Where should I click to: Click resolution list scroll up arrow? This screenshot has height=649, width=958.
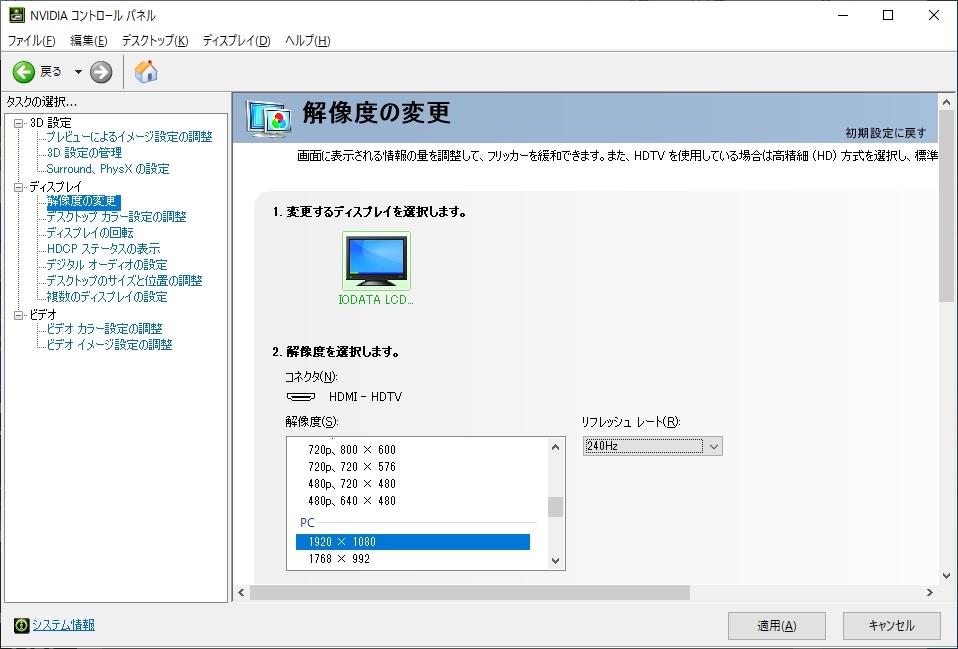555,447
